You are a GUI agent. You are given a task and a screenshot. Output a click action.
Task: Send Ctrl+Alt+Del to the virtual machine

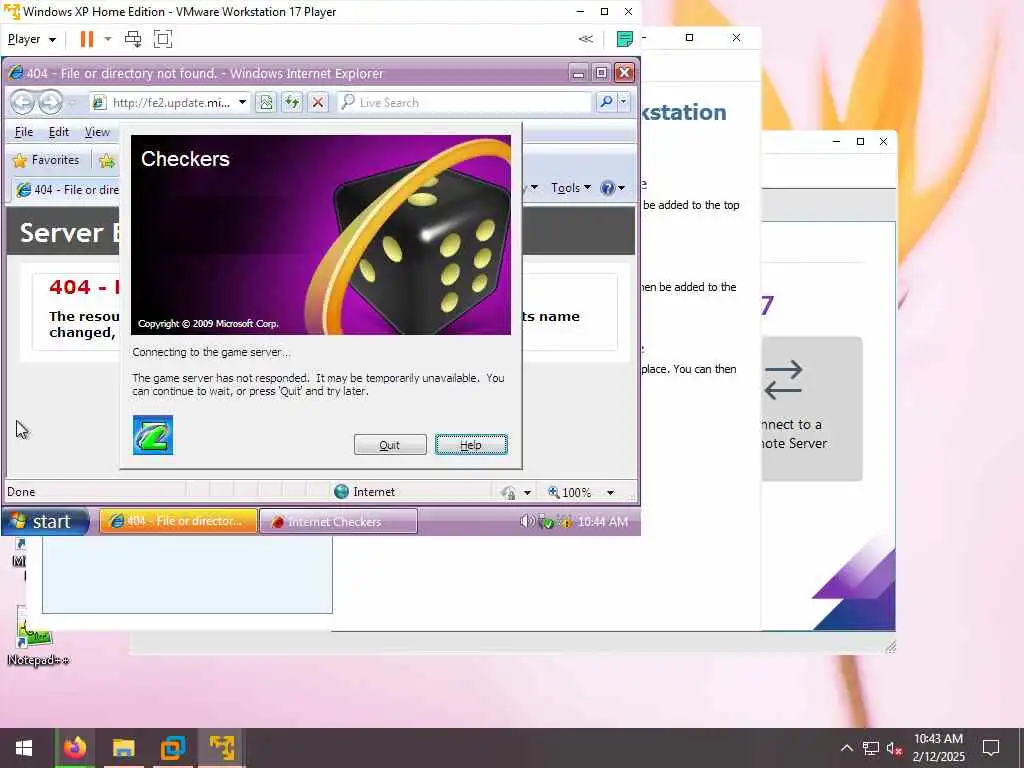133,39
